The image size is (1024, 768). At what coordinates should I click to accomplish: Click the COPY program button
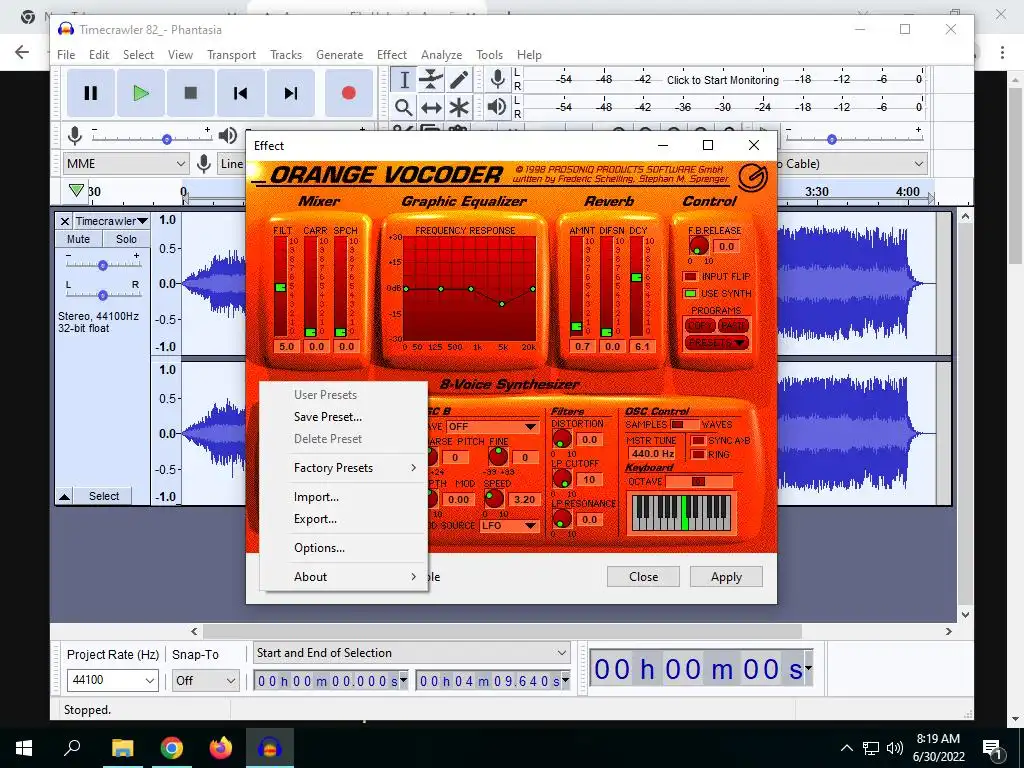(x=700, y=325)
